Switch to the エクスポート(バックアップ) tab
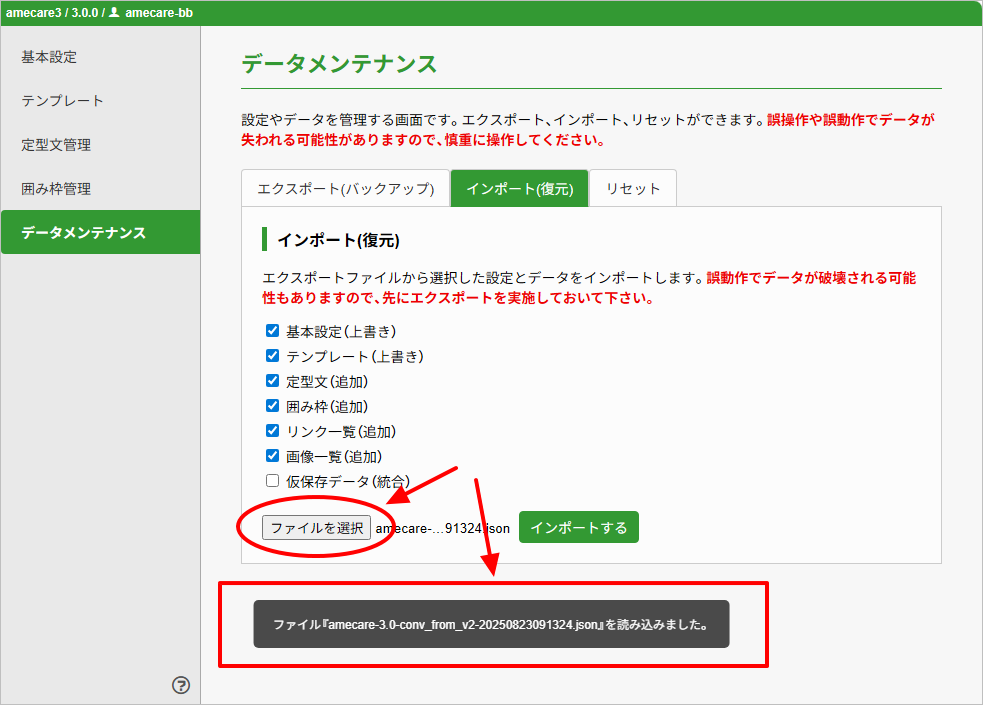 coord(345,188)
